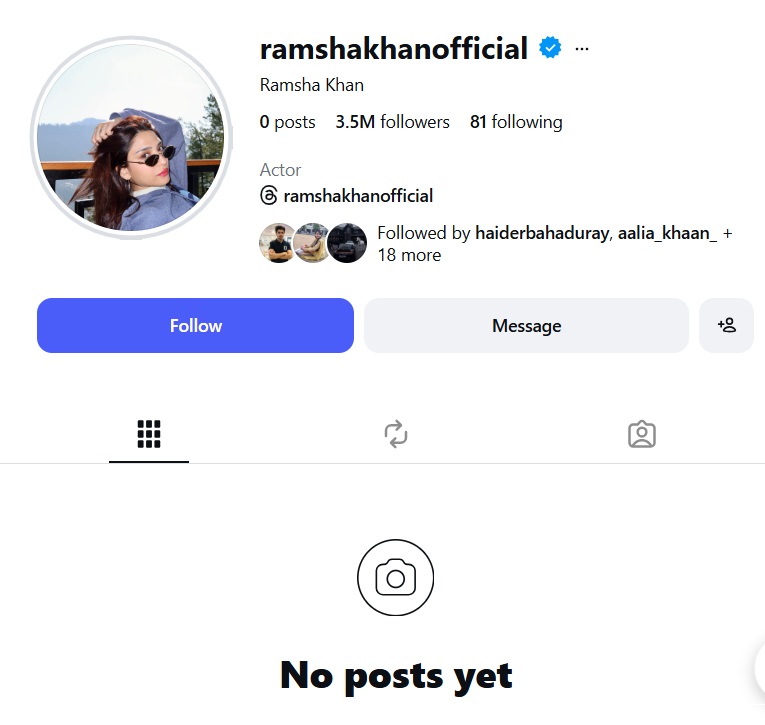The height and width of the screenshot is (725, 765).
Task: Open the Threads icon next to ramshakhanofficial
Action: point(268,195)
